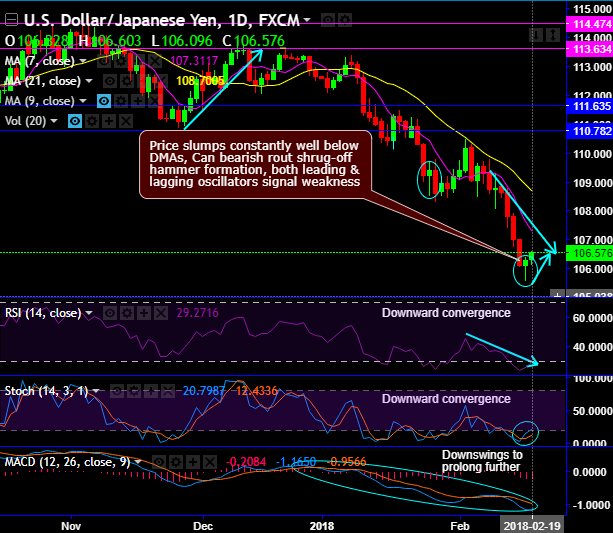Click the RSI value 29.2716

click(x=197, y=313)
